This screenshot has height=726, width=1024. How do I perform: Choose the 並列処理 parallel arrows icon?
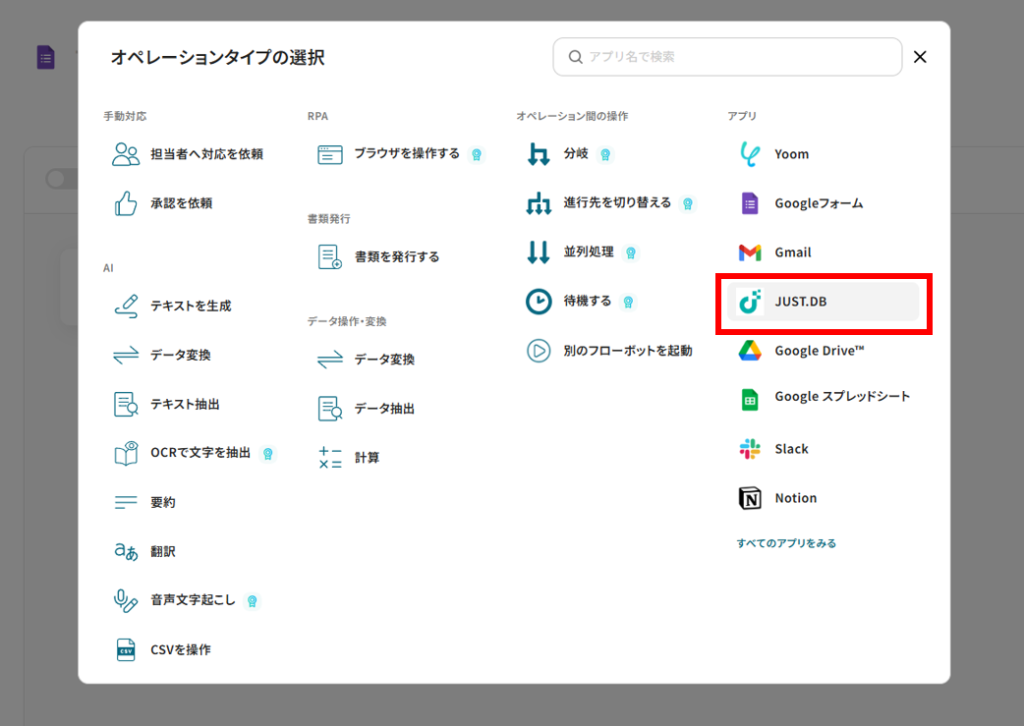point(539,252)
